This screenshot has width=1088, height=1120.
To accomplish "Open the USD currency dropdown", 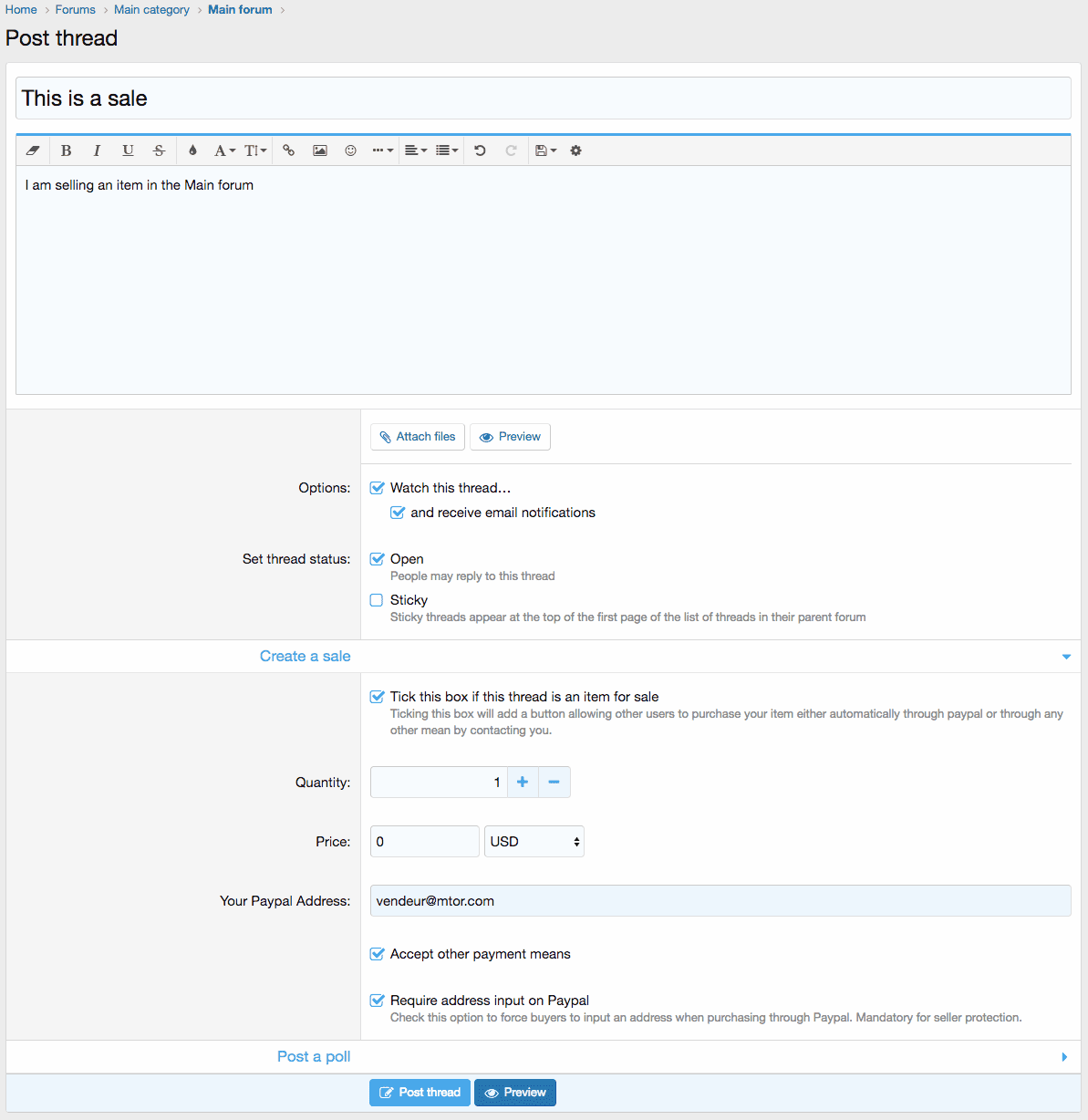I will pos(534,842).
